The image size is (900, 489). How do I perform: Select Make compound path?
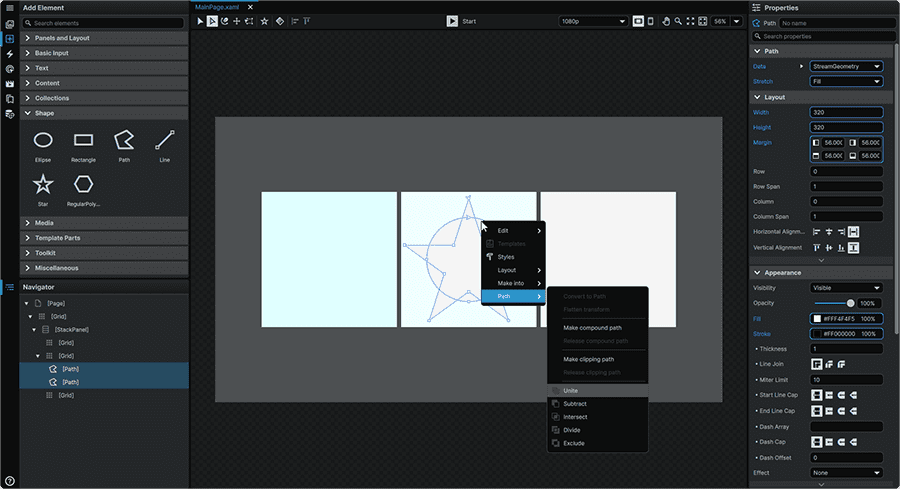[x=598, y=328]
